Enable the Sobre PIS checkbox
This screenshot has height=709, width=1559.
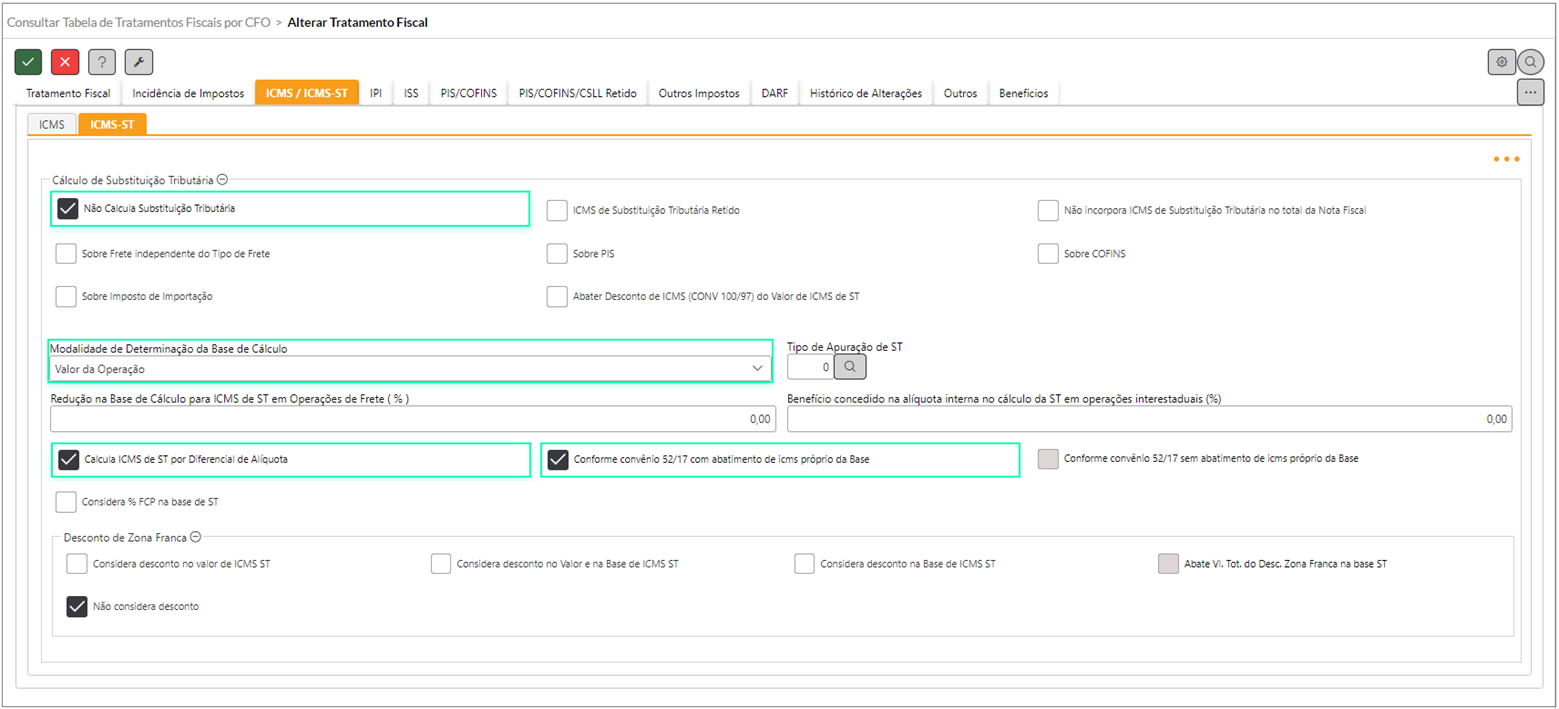(557, 254)
